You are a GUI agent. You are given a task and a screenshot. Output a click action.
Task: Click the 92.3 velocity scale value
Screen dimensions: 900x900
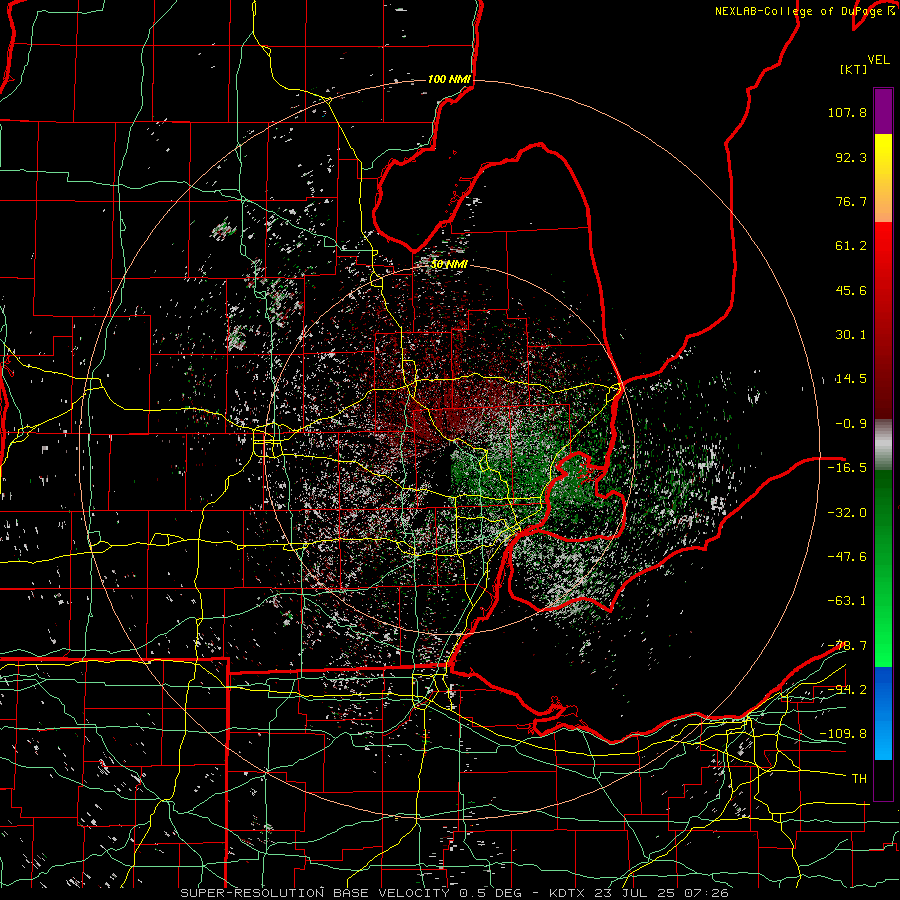(x=851, y=157)
